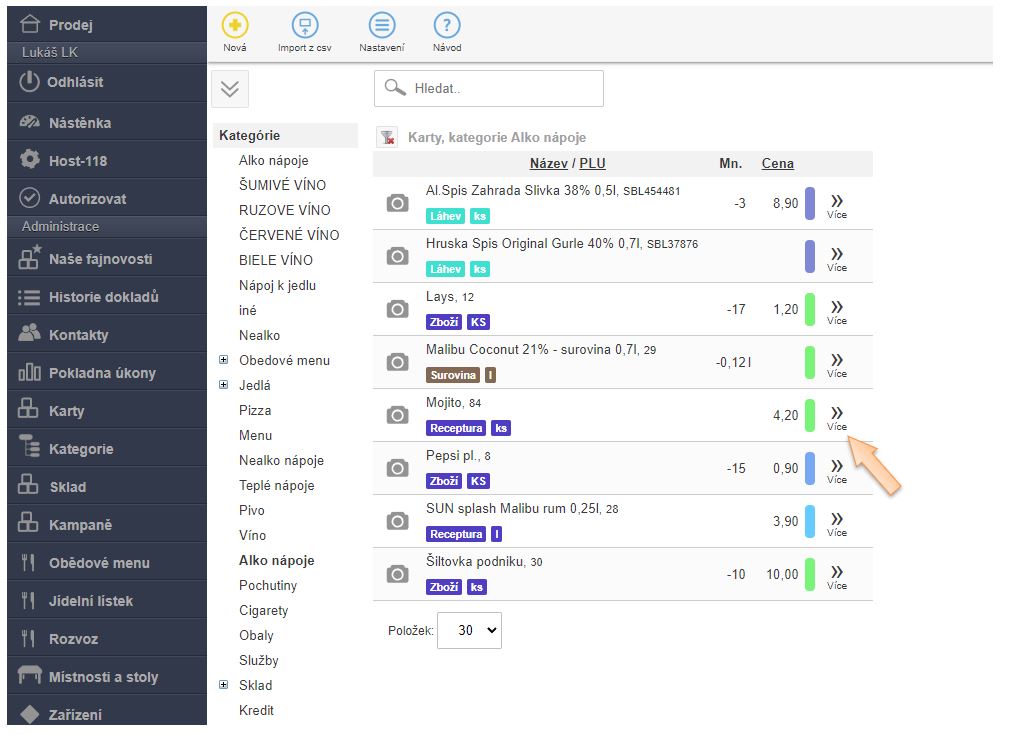Clear the category filter icon

click(x=388, y=138)
